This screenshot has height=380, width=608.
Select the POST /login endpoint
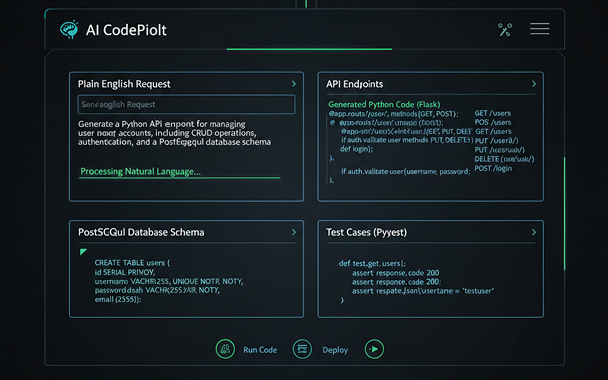tap(493, 168)
